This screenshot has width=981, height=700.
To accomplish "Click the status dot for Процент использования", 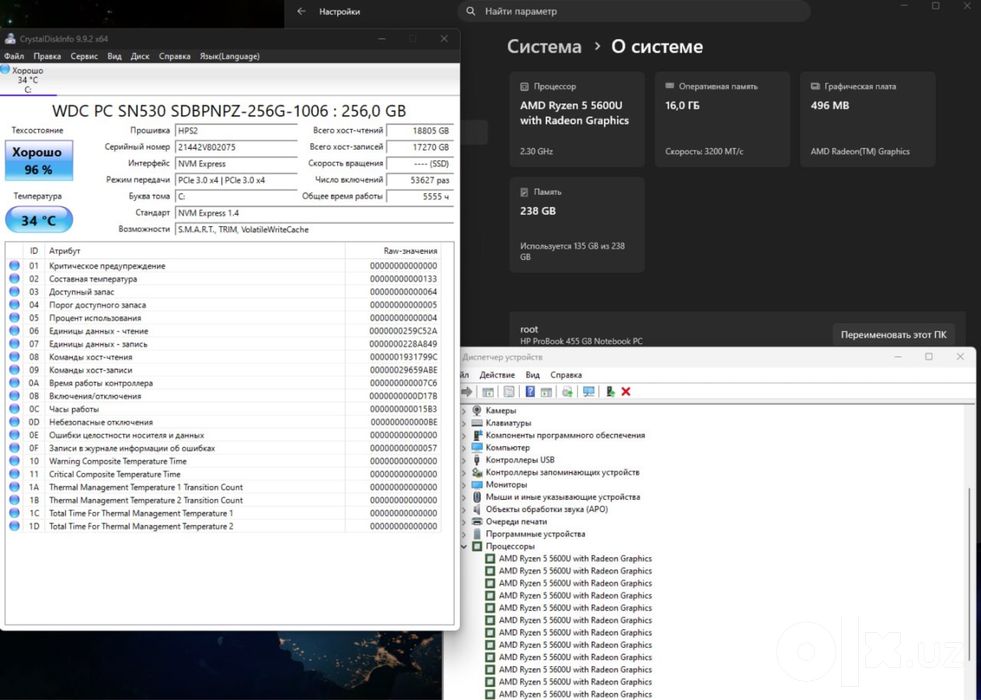I will coord(14,318).
